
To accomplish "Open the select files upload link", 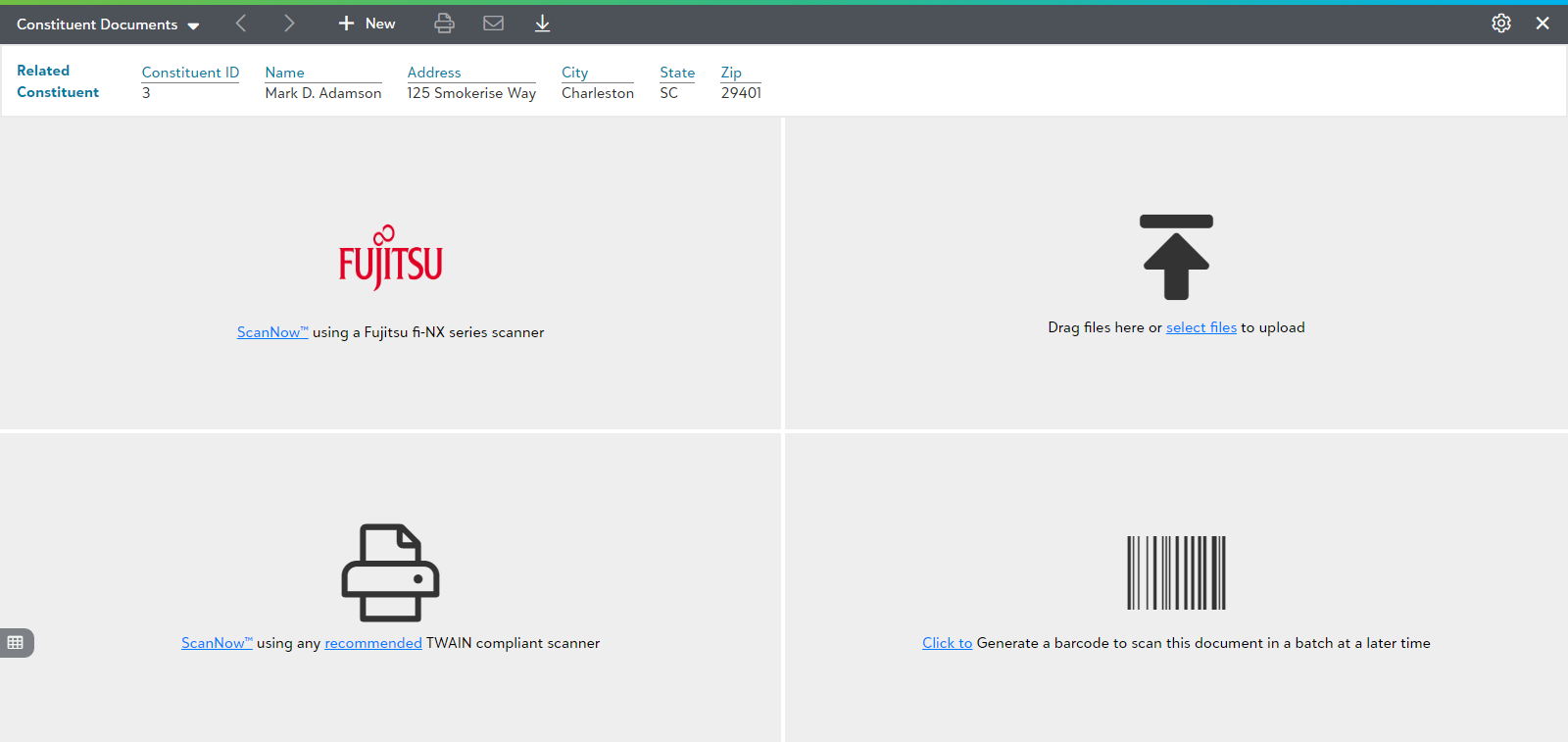I will (x=1200, y=327).
